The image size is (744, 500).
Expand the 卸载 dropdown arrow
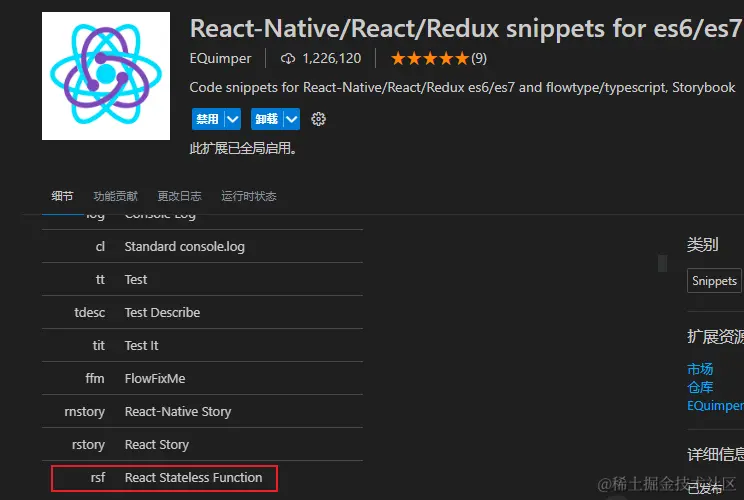[291, 119]
